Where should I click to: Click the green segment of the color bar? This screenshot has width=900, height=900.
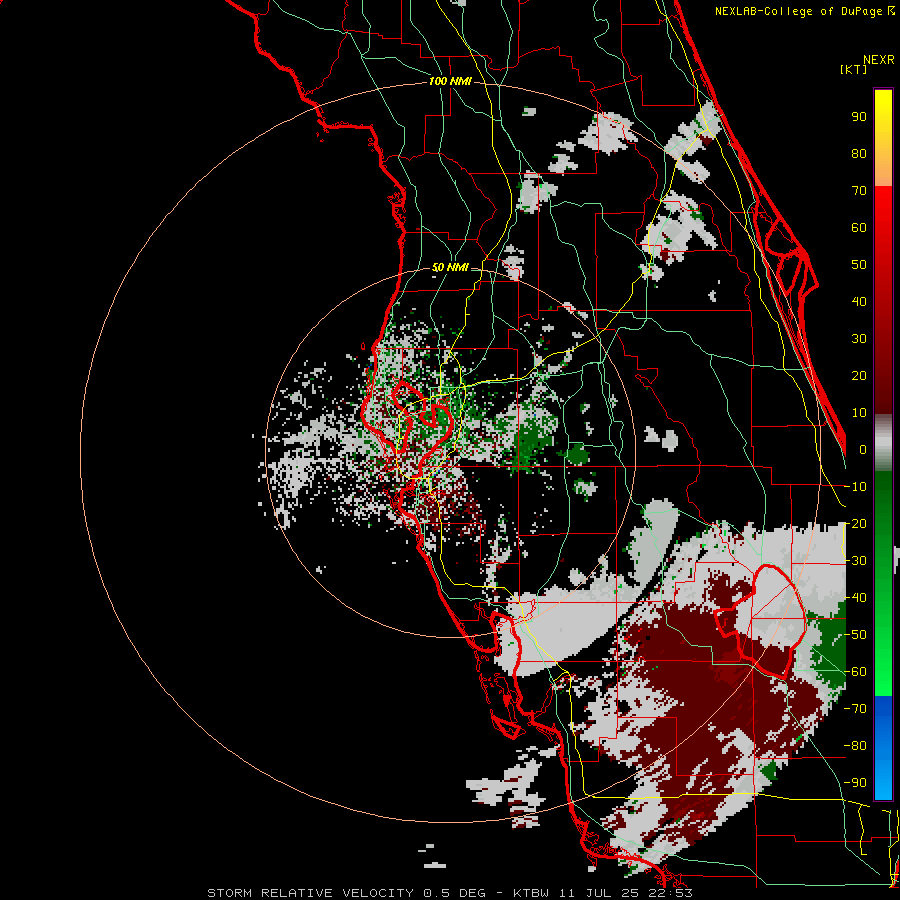tap(883, 583)
